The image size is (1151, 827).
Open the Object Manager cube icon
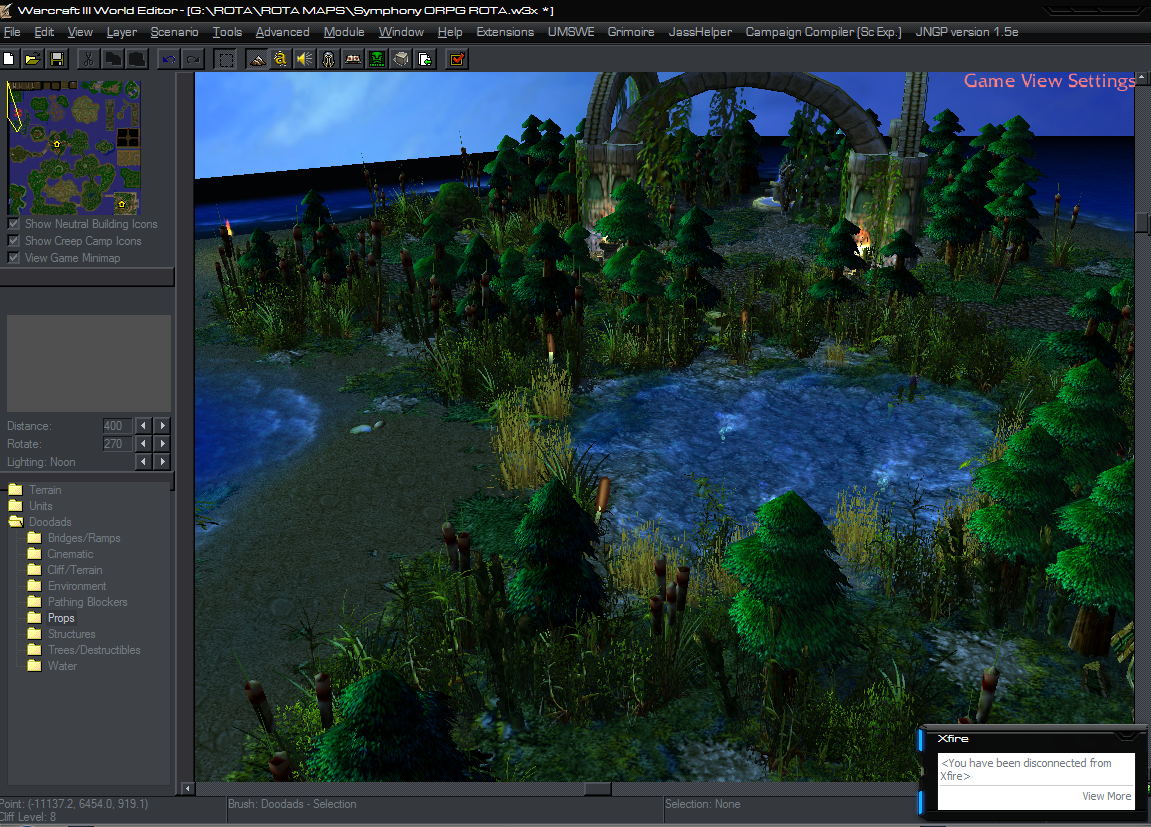(x=402, y=59)
